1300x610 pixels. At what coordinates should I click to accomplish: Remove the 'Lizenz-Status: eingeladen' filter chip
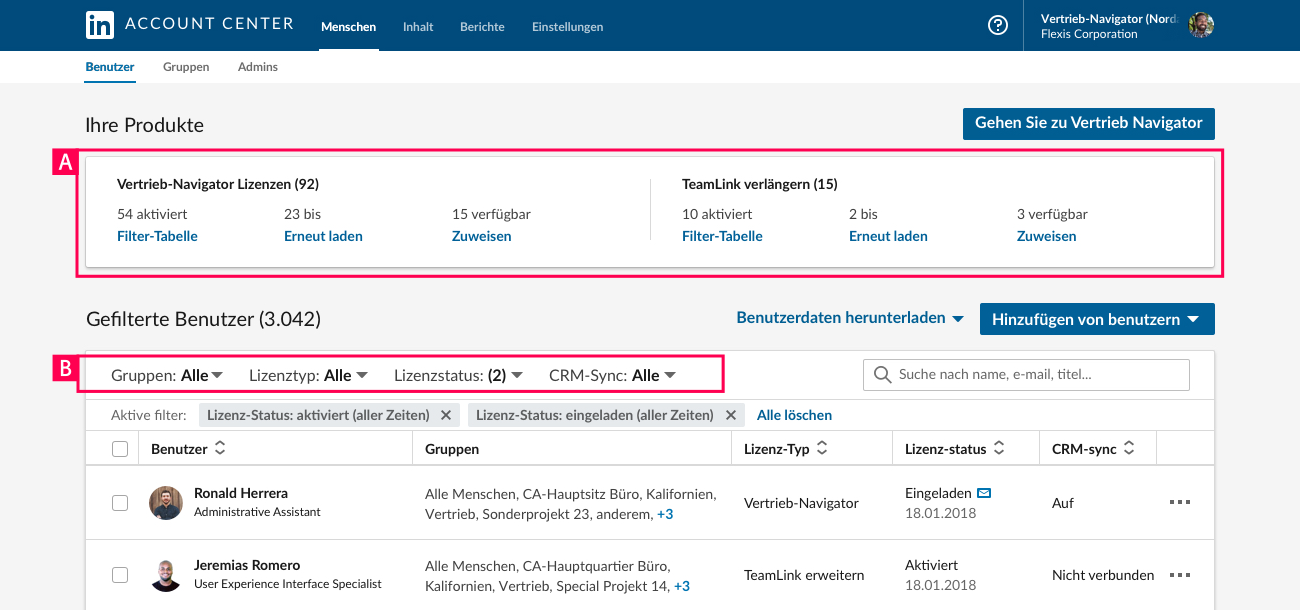pos(730,415)
